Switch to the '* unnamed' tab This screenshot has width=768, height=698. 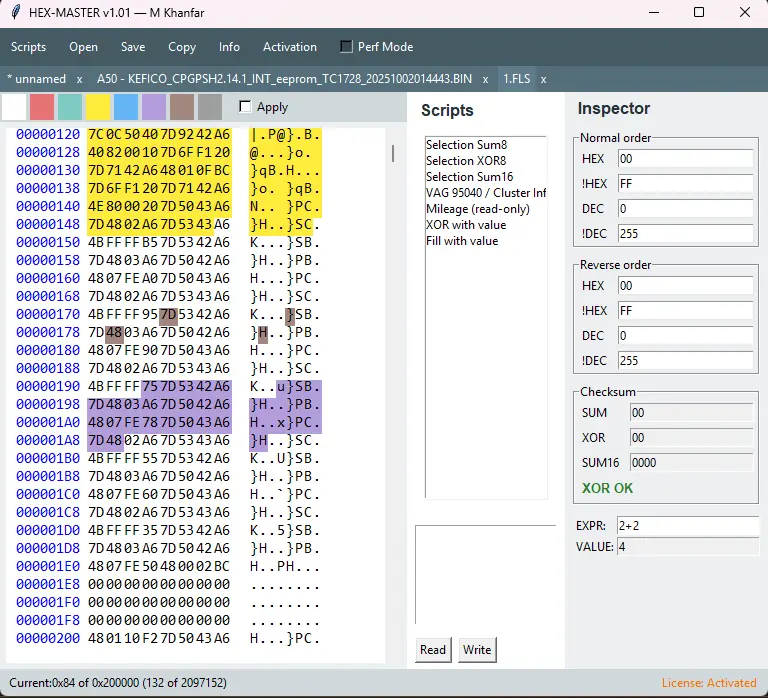[x=36, y=79]
